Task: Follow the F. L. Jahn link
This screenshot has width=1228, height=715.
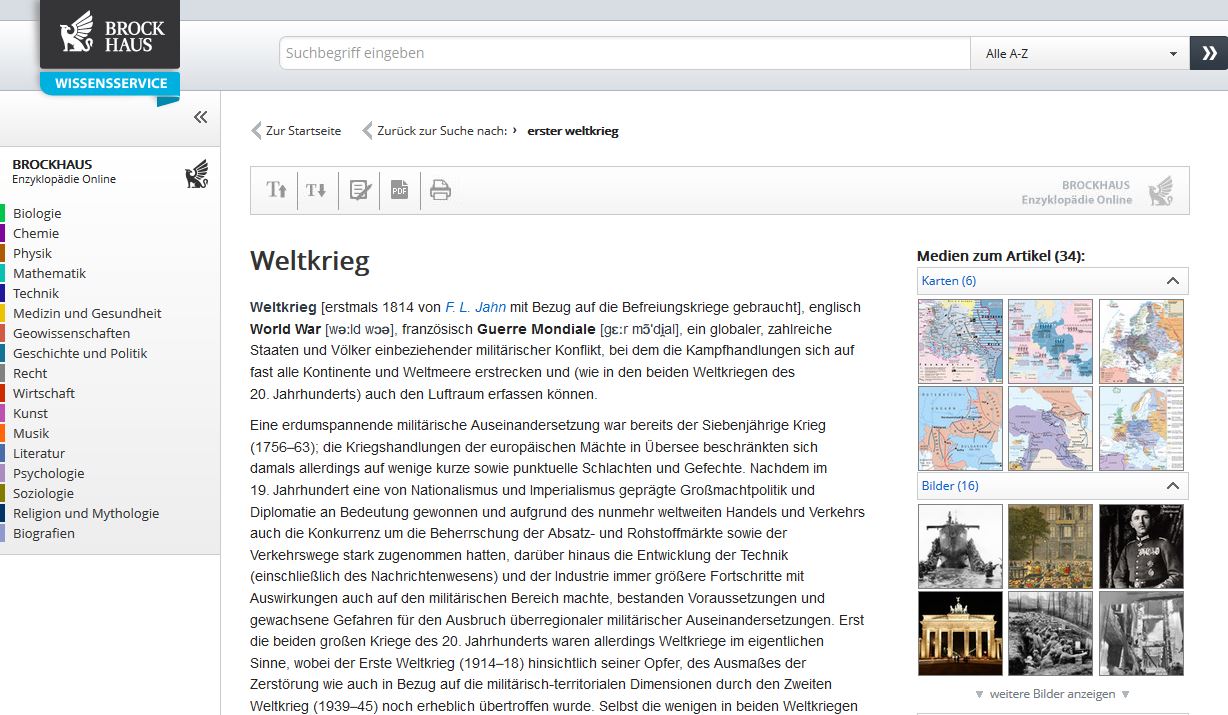Action: [475, 307]
